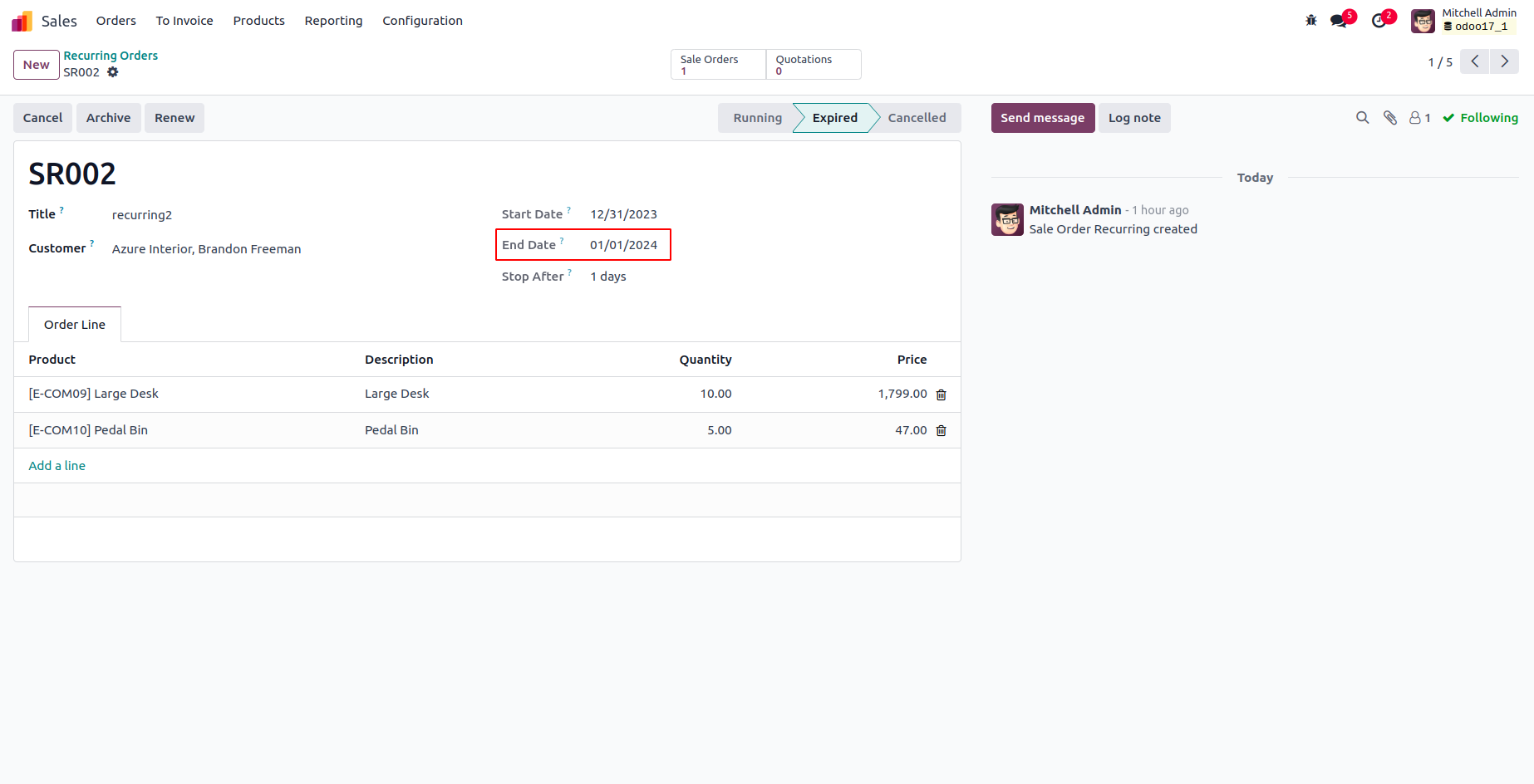Show End Date help tooltip
Image resolution: width=1534 pixels, height=784 pixels.
click(x=562, y=241)
